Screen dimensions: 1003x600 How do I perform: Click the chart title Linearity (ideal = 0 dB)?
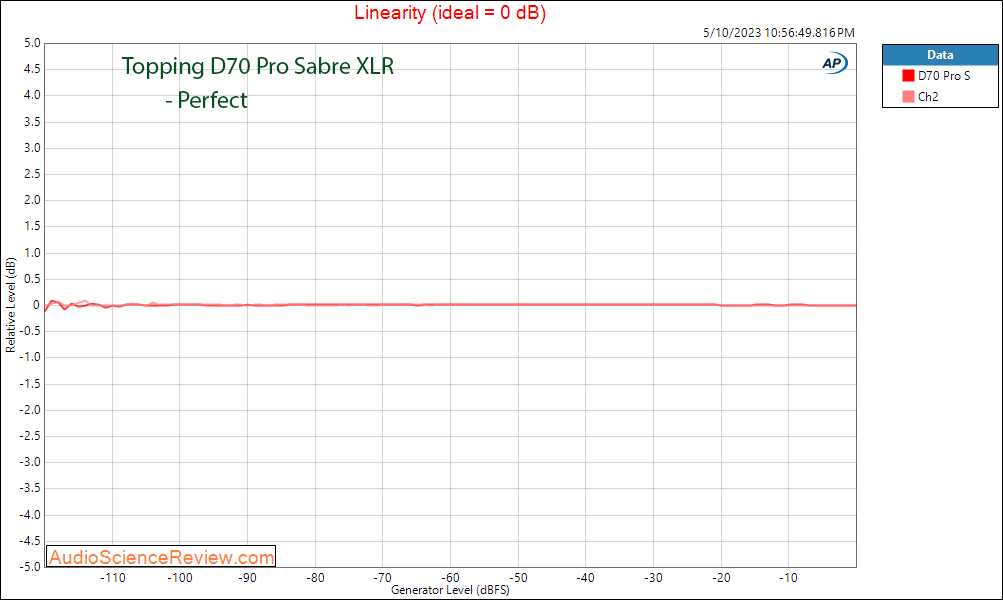tap(450, 12)
